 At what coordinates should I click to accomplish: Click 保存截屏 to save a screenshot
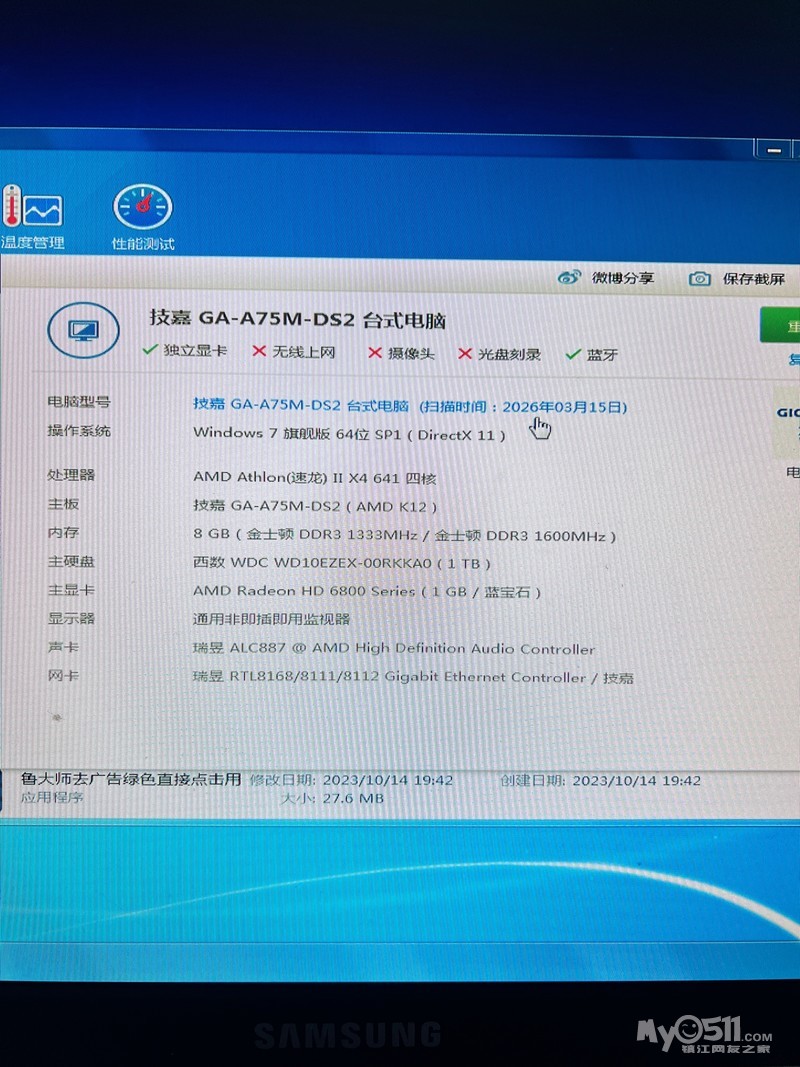click(x=738, y=279)
